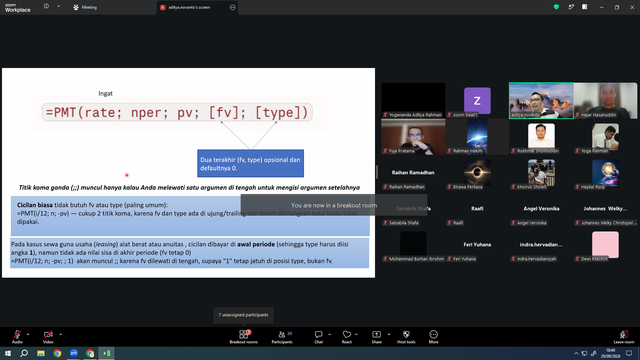Open Windows Start menu
Image resolution: width=640 pixels, height=360 pixels.
pyautogui.click(x=8, y=353)
